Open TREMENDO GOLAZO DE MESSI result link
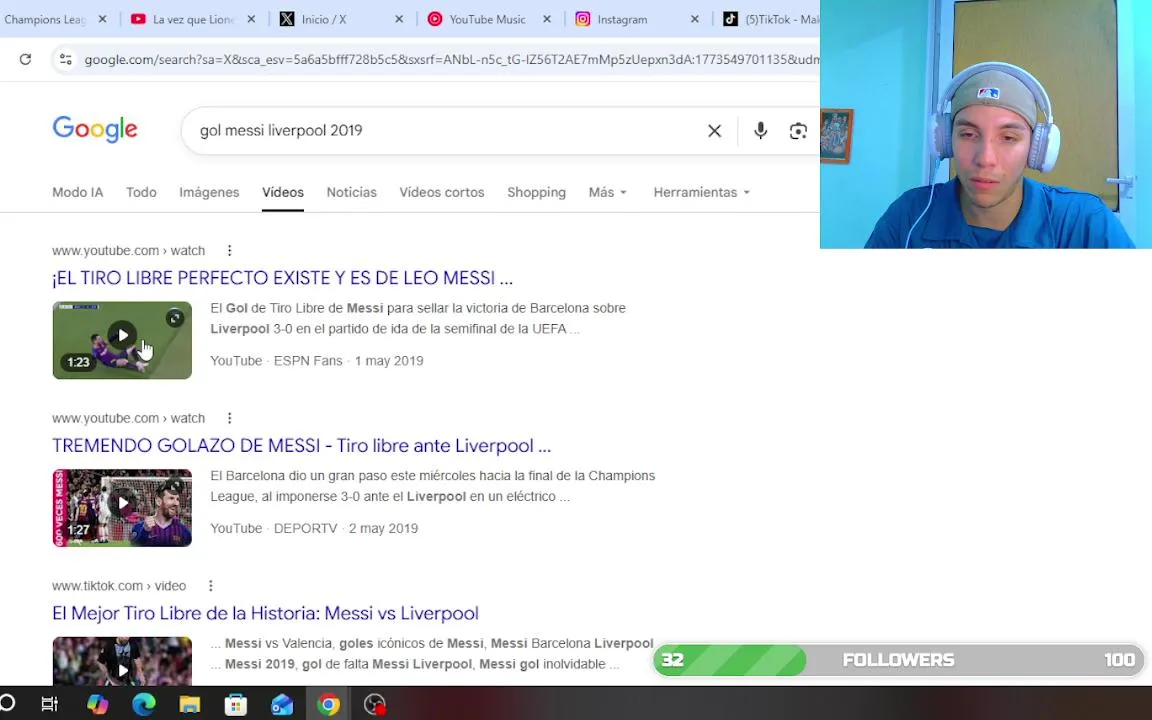1152x720 pixels. (x=301, y=445)
